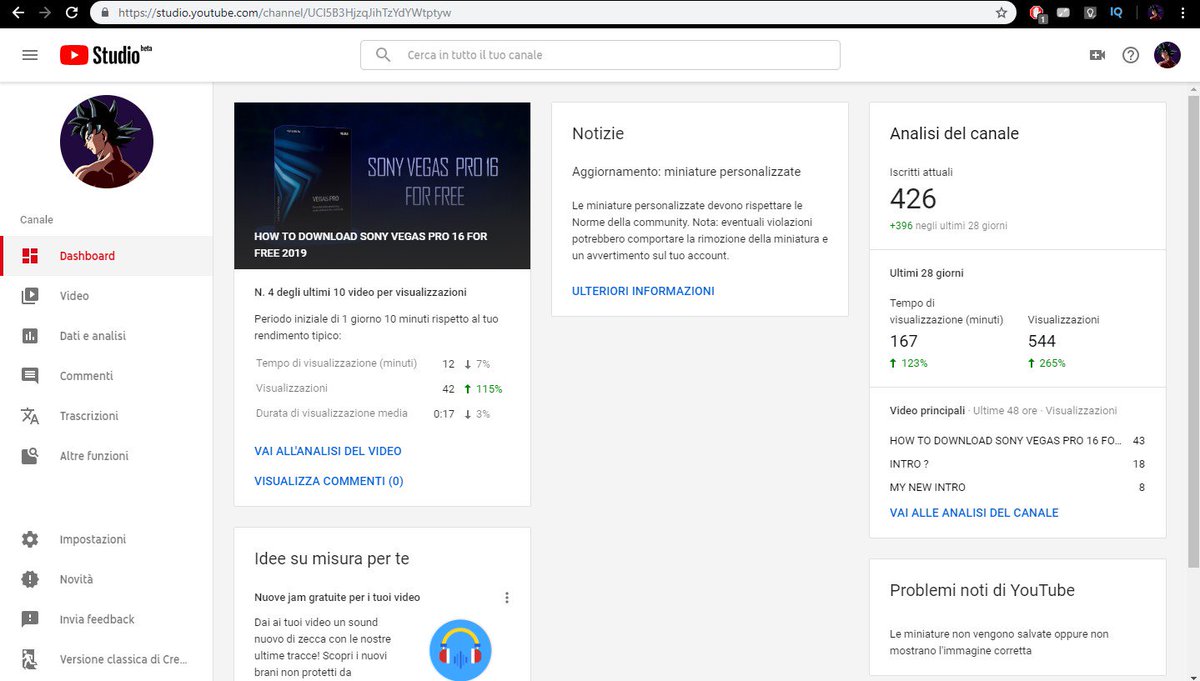
Task: Click the Commenti sidebar icon
Action: coord(30,376)
